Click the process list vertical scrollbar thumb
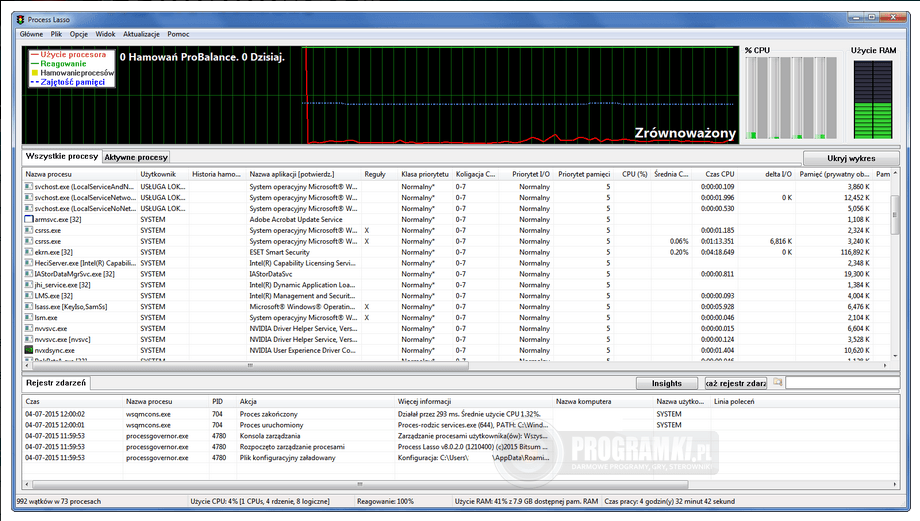This screenshot has width=920, height=521. [895, 215]
